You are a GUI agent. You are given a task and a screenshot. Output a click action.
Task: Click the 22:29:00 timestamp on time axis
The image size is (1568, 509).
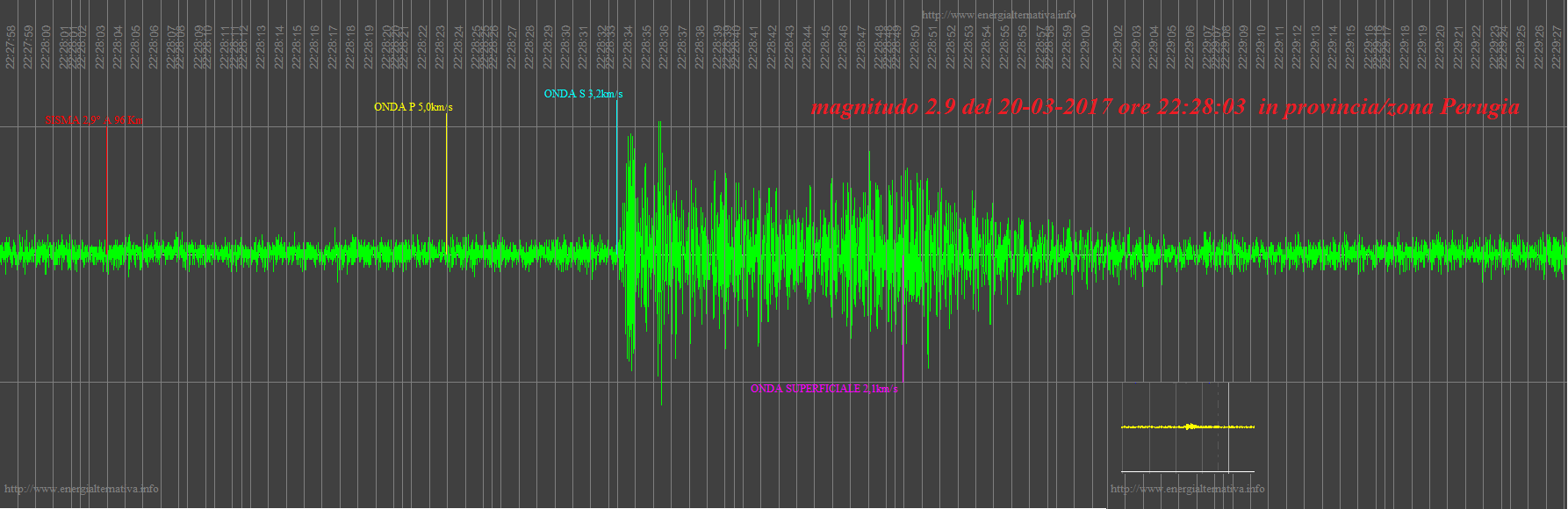1086,47
